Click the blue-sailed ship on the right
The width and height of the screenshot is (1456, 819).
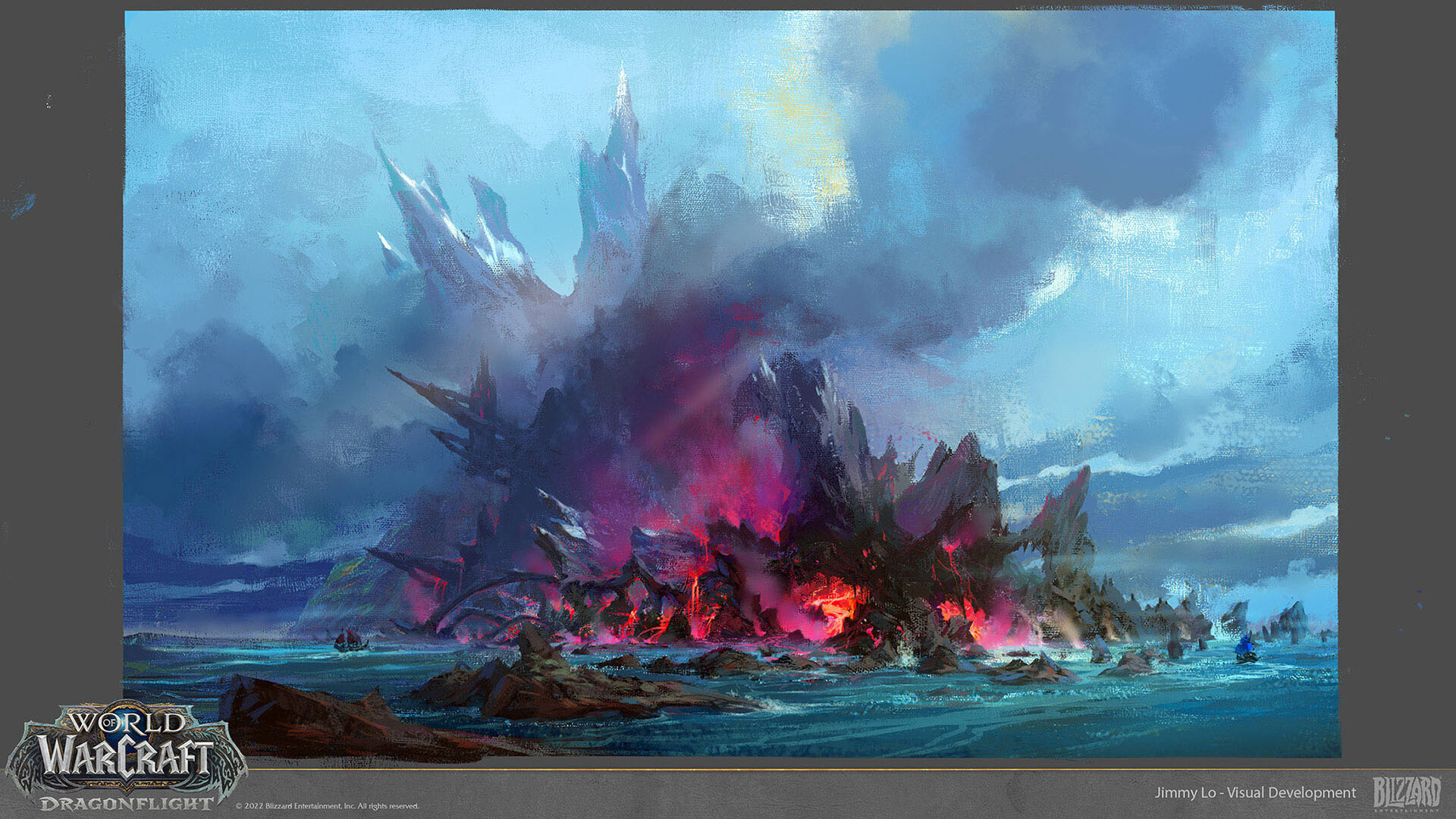[x=1245, y=647]
